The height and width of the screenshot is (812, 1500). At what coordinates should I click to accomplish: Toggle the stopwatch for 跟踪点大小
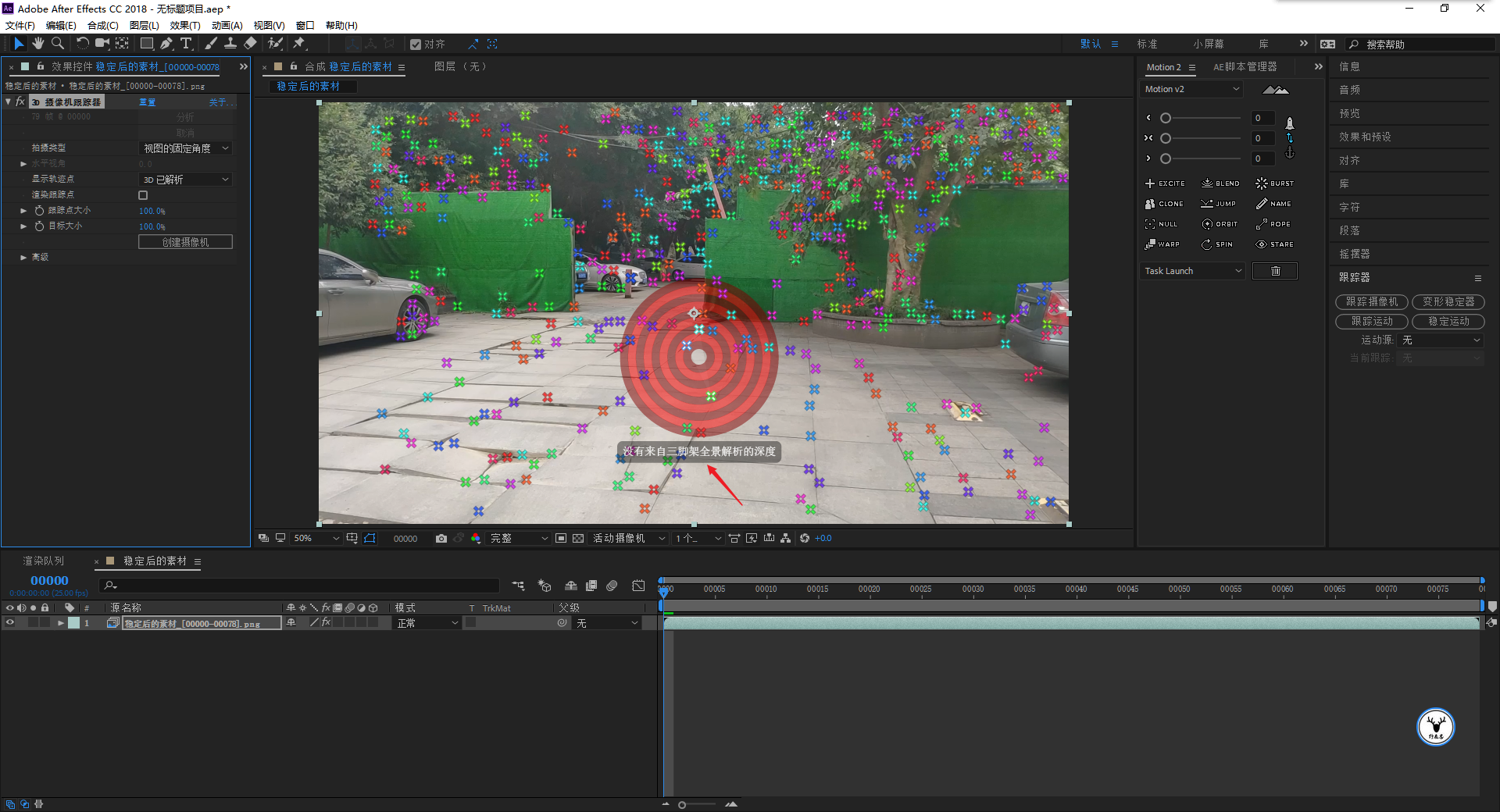39,211
